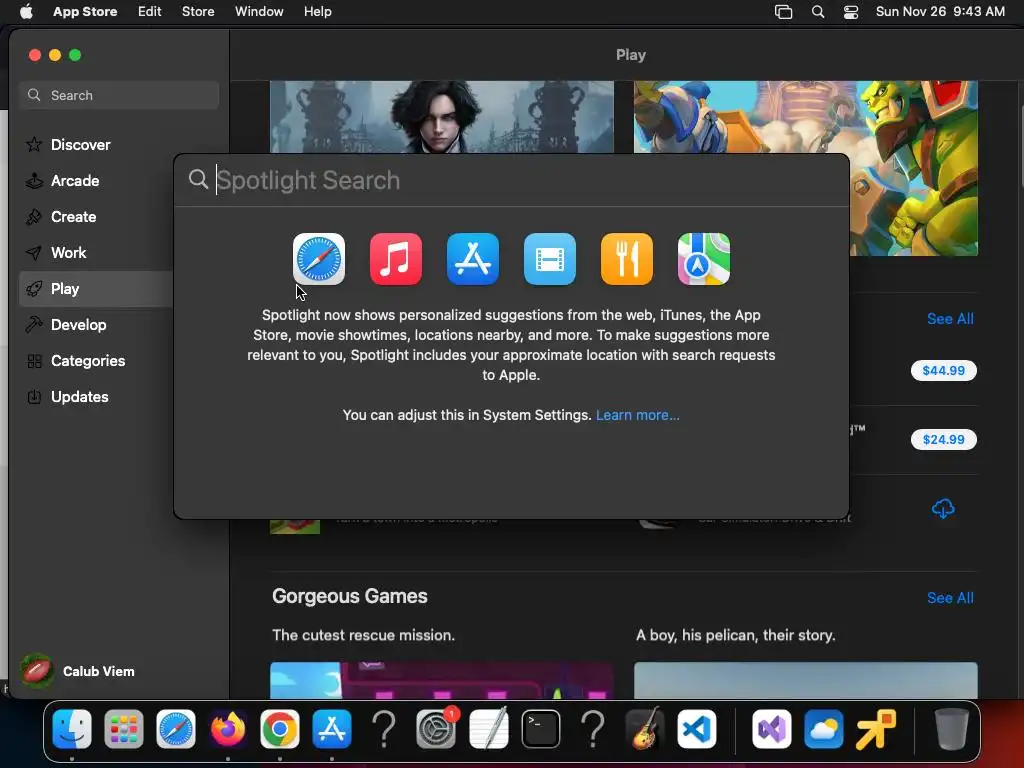The width and height of the screenshot is (1024, 768).
Task: Click See All for Gorgeous Games
Action: pyautogui.click(x=950, y=598)
